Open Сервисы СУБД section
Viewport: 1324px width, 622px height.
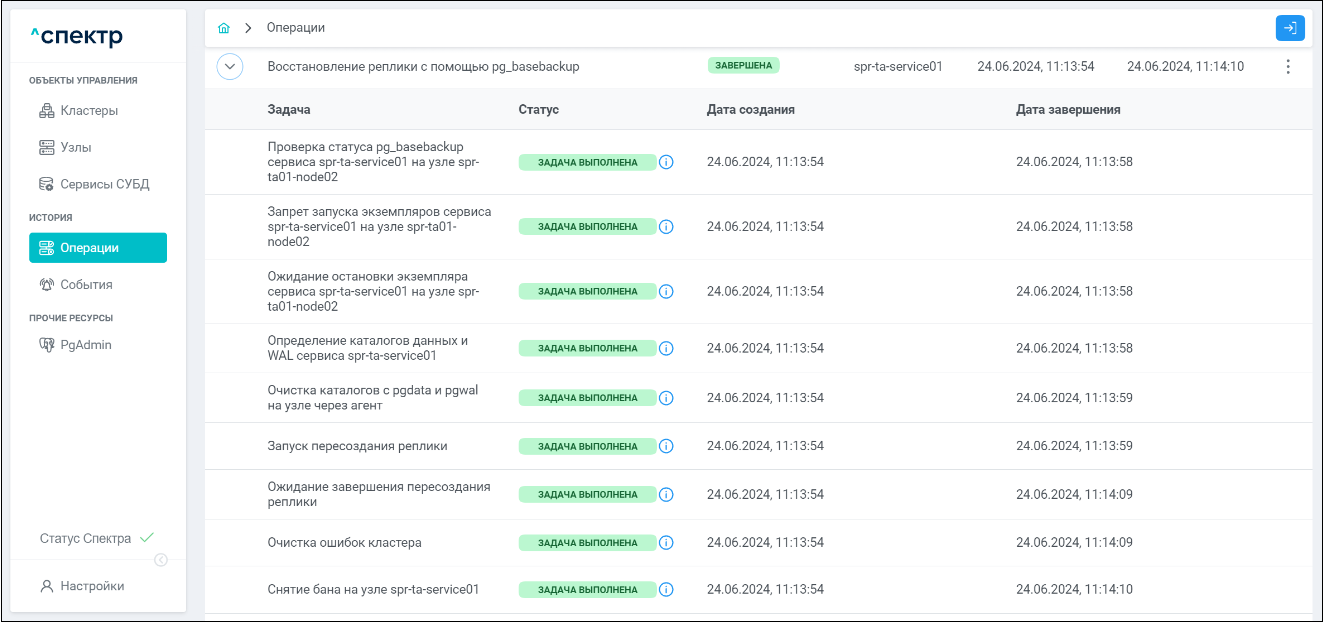[104, 185]
